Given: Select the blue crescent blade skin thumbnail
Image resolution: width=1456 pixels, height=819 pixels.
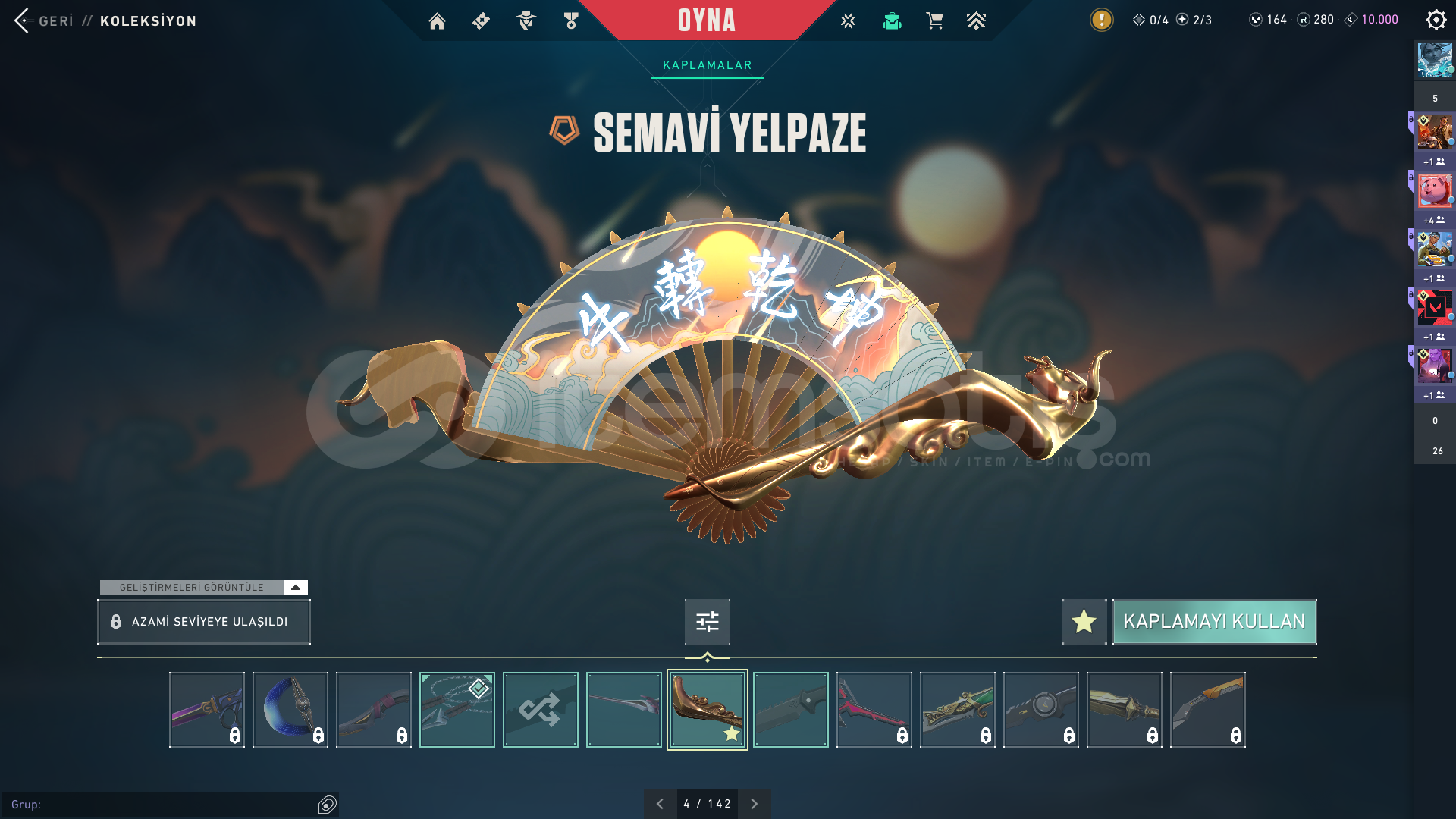Looking at the screenshot, I should tap(290, 710).
